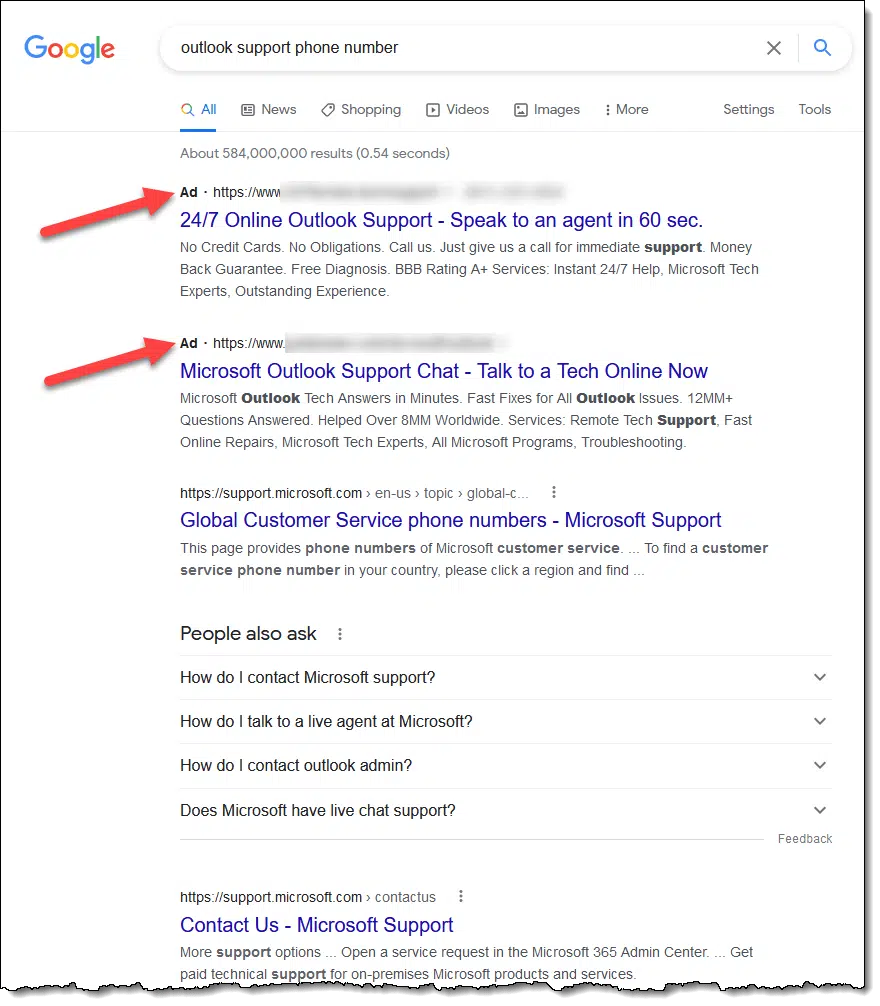Screen dimensions: 880x1006
Task: Open the All results tab
Action: pyautogui.click(x=199, y=110)
